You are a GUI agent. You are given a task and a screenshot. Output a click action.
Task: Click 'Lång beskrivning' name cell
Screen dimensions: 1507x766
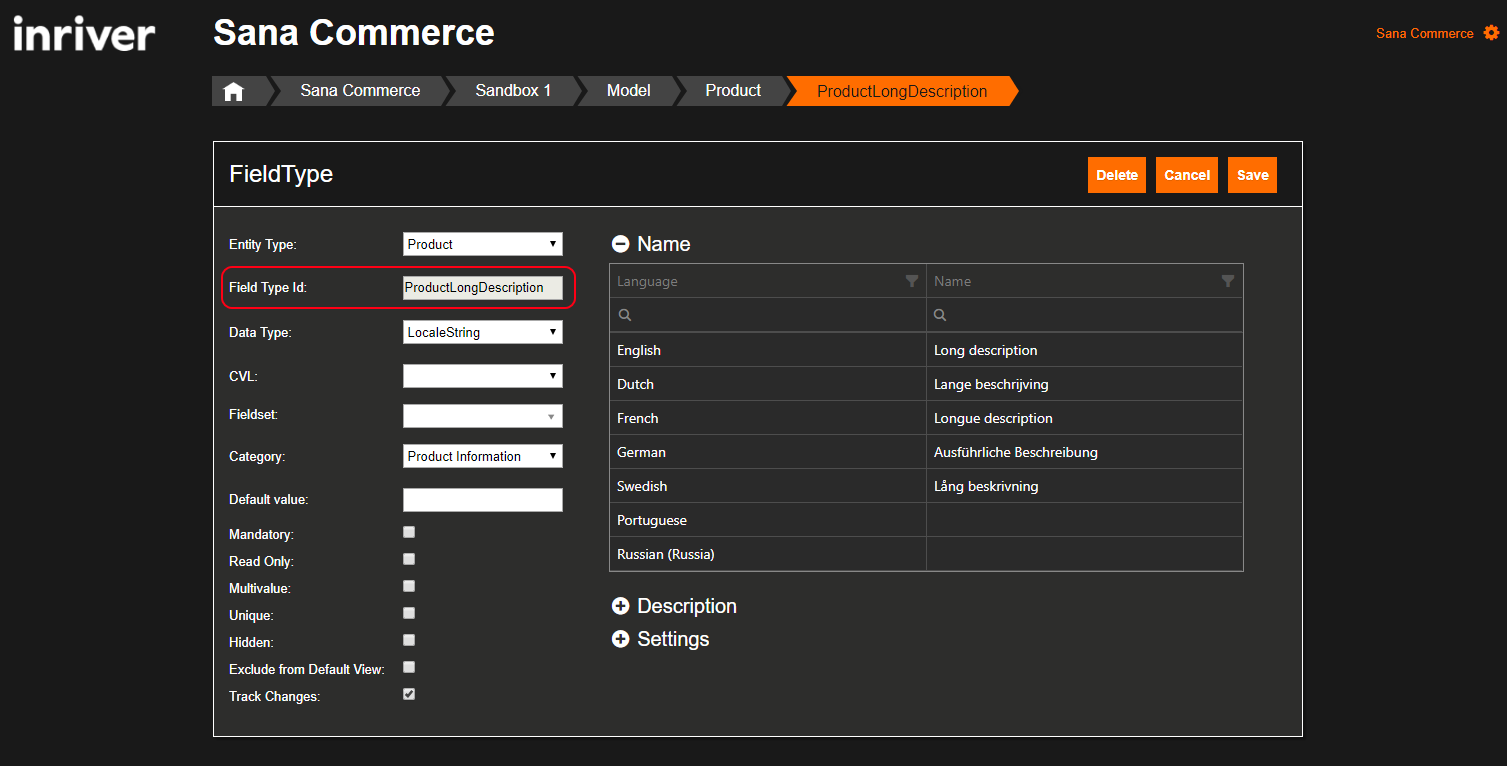point(1085,486)
